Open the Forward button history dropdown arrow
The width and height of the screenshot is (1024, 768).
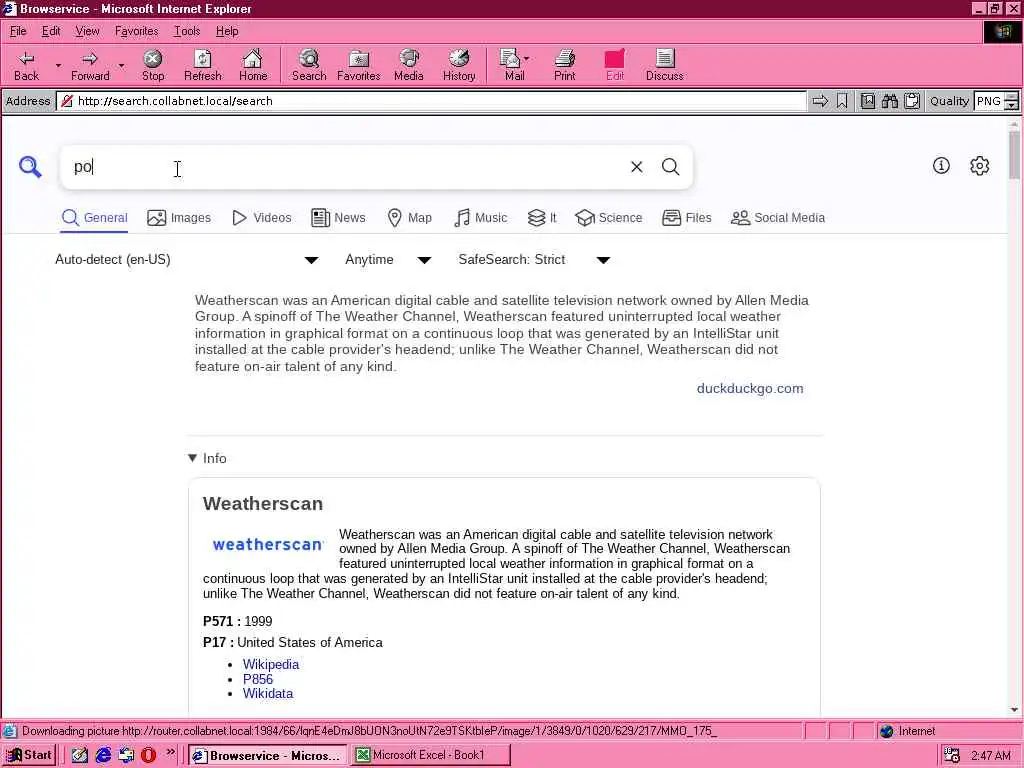[x=121, y=66]
